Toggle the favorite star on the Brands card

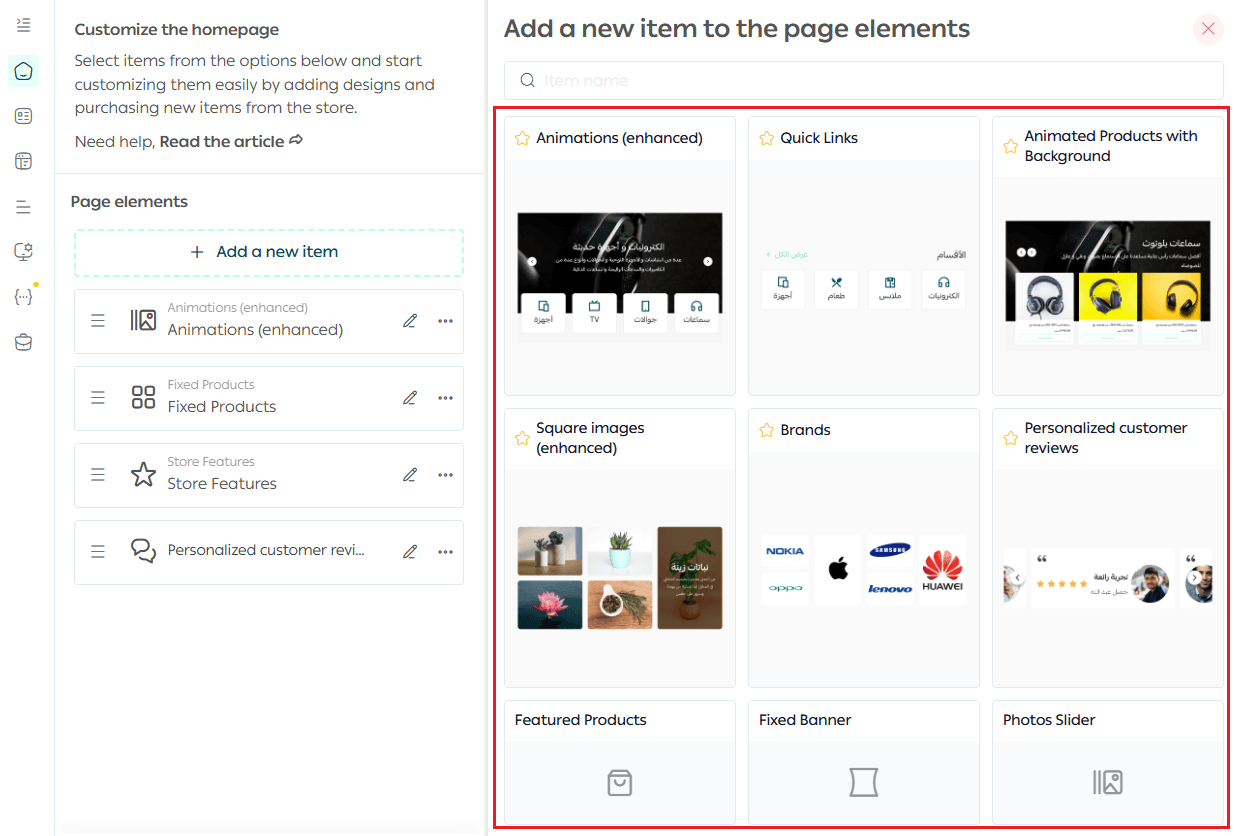pyautogui.click(x=767, y=430)
